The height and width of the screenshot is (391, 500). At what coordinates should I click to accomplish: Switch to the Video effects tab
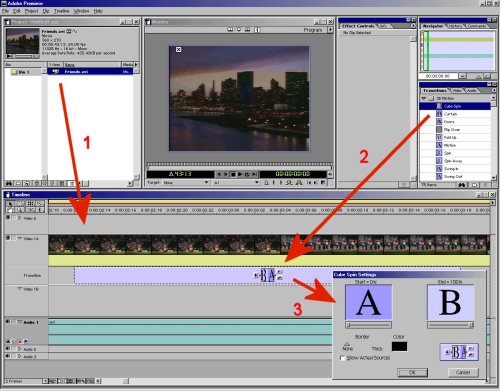point(457,90)
